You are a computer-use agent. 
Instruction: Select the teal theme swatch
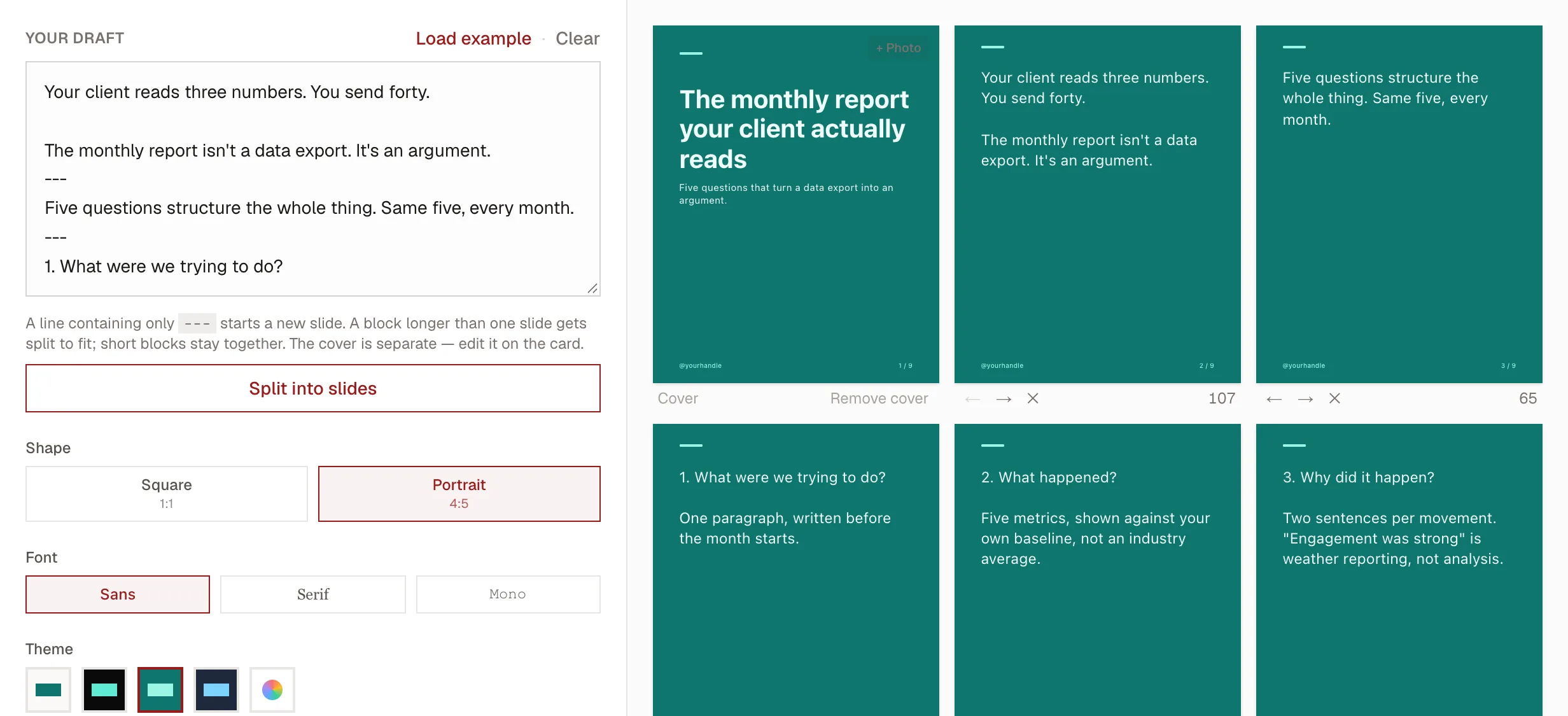160,690
